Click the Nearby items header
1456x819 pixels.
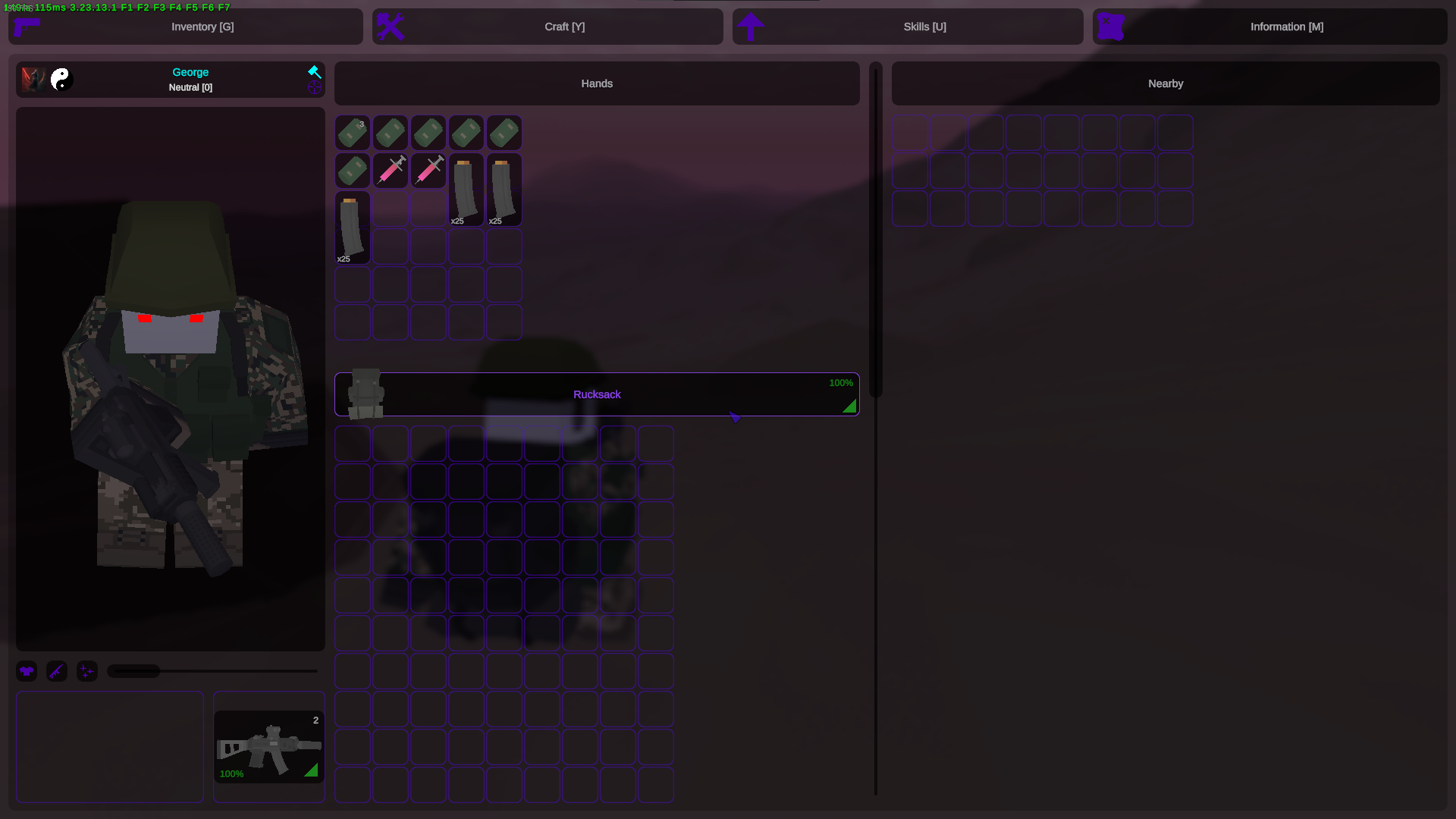point(1166,83)
